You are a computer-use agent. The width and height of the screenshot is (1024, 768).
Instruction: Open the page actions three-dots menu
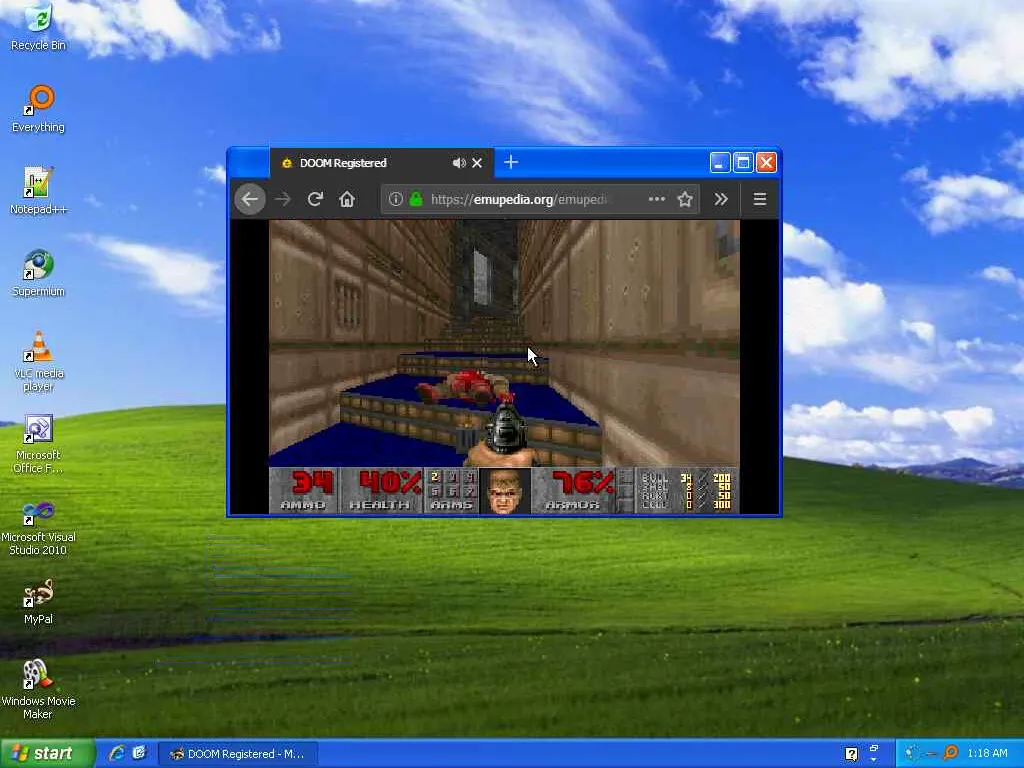(656, 199)
